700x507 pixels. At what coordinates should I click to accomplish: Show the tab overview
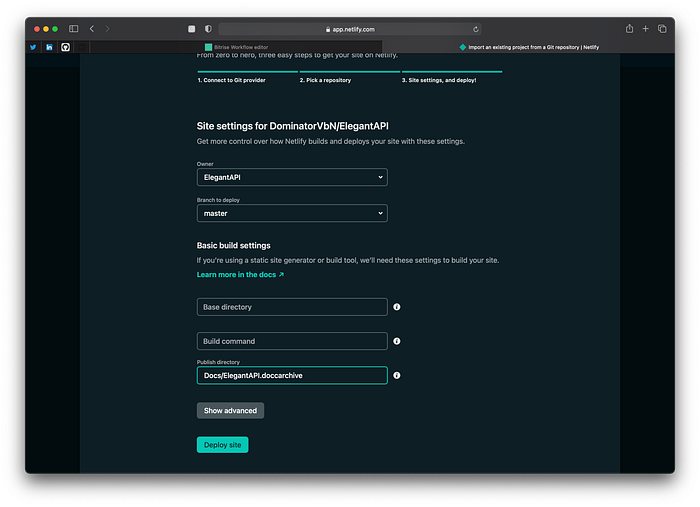tap(662, 29)
